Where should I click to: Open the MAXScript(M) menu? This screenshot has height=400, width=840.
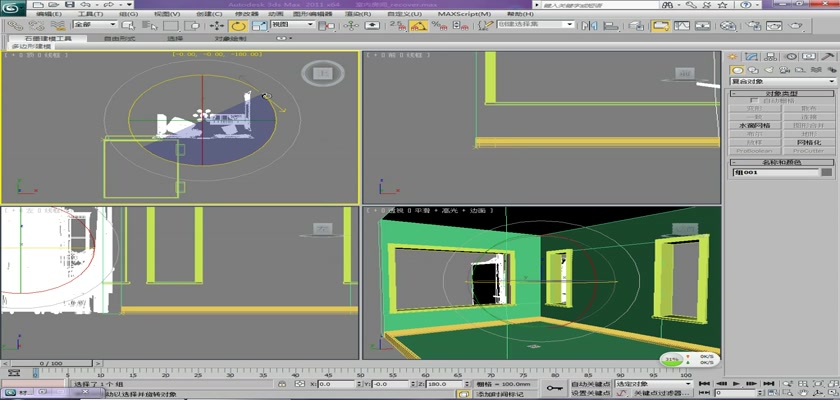[464, 14]
